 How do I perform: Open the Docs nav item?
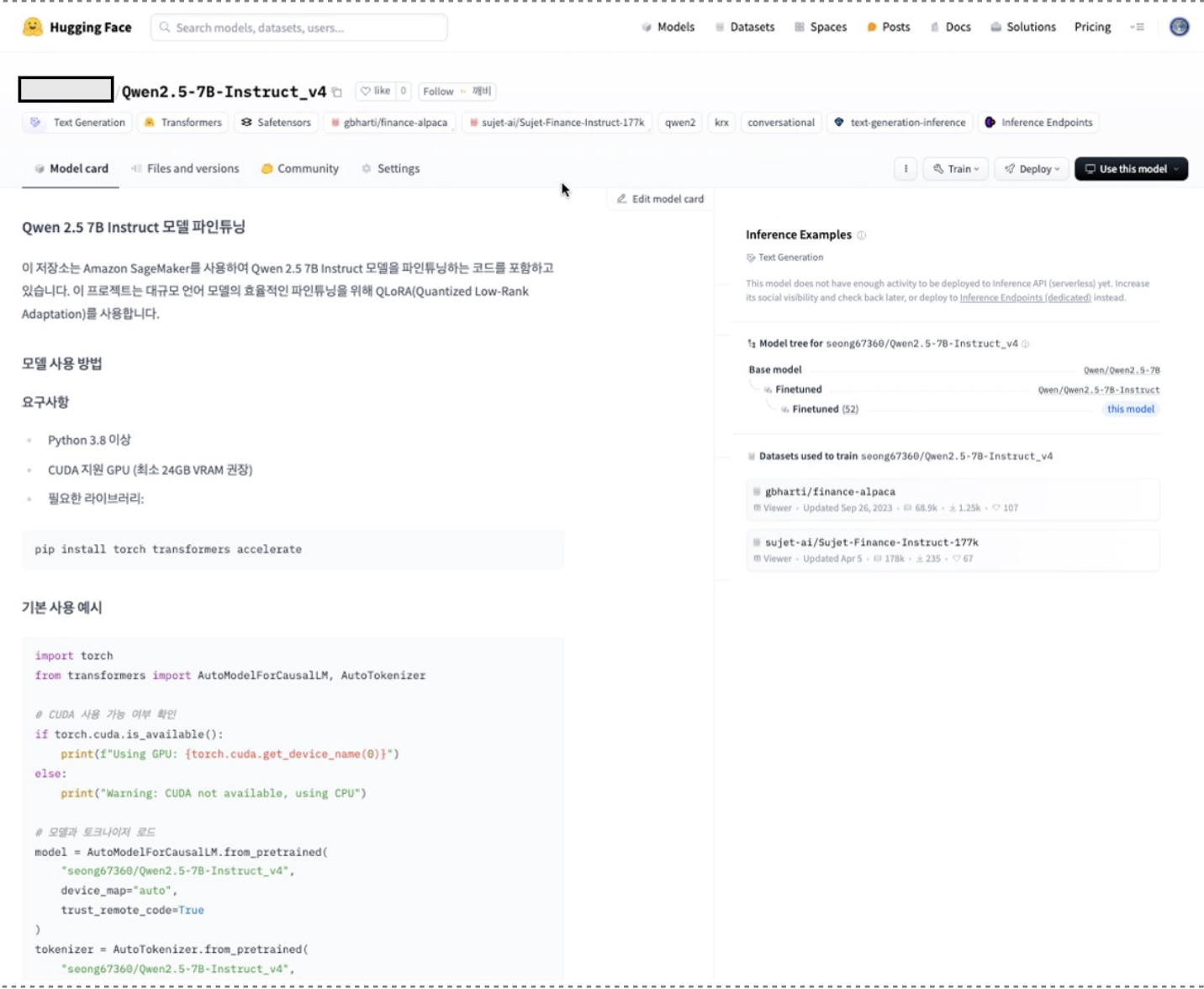(x=950, y=27)
